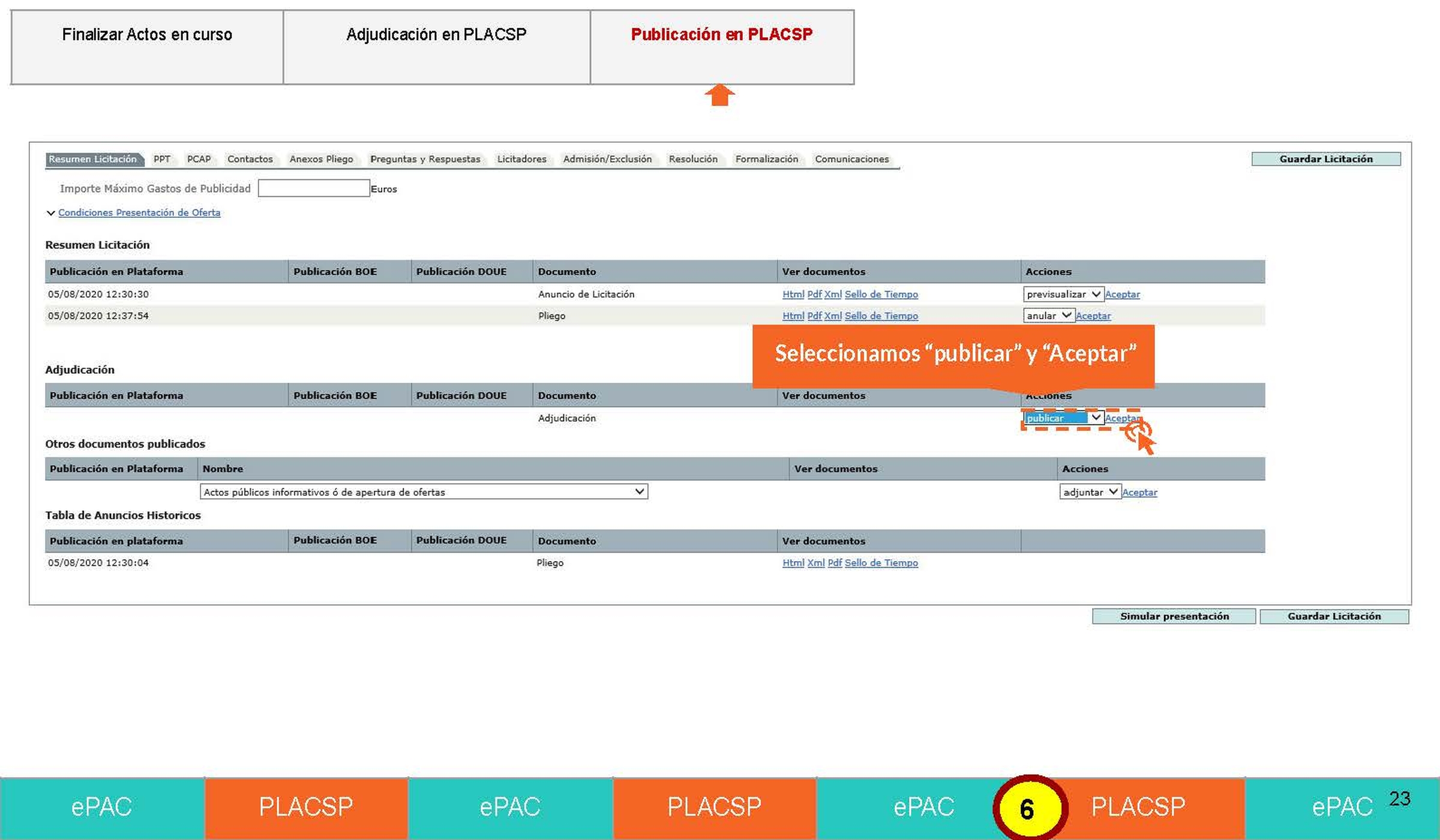
Task: Open the anular actions dropdown for Pliego
Action: coord(1049,316)
